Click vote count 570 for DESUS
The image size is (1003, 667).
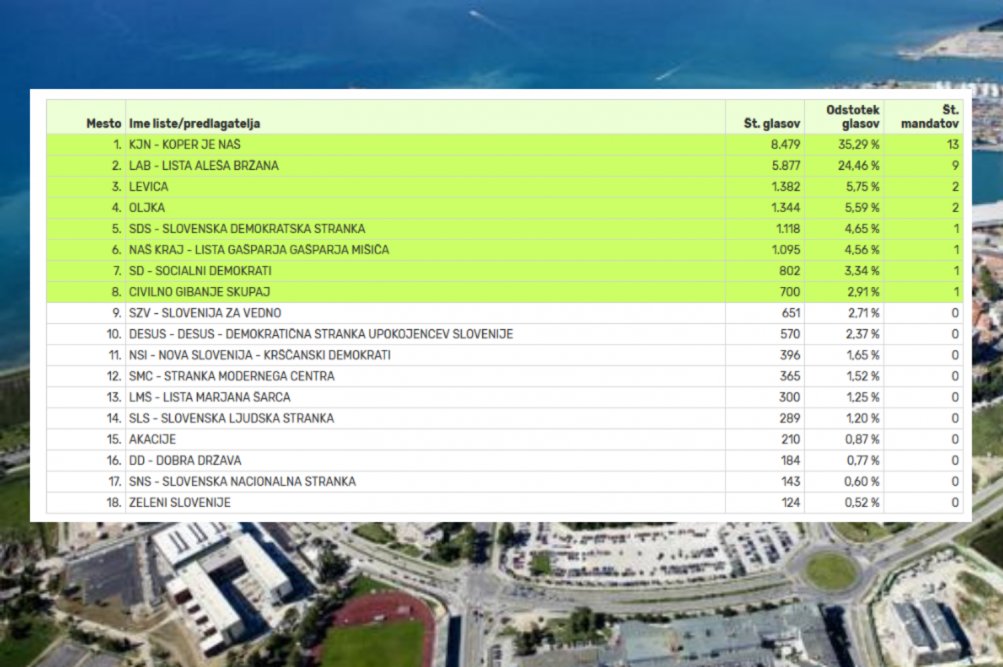790,334
